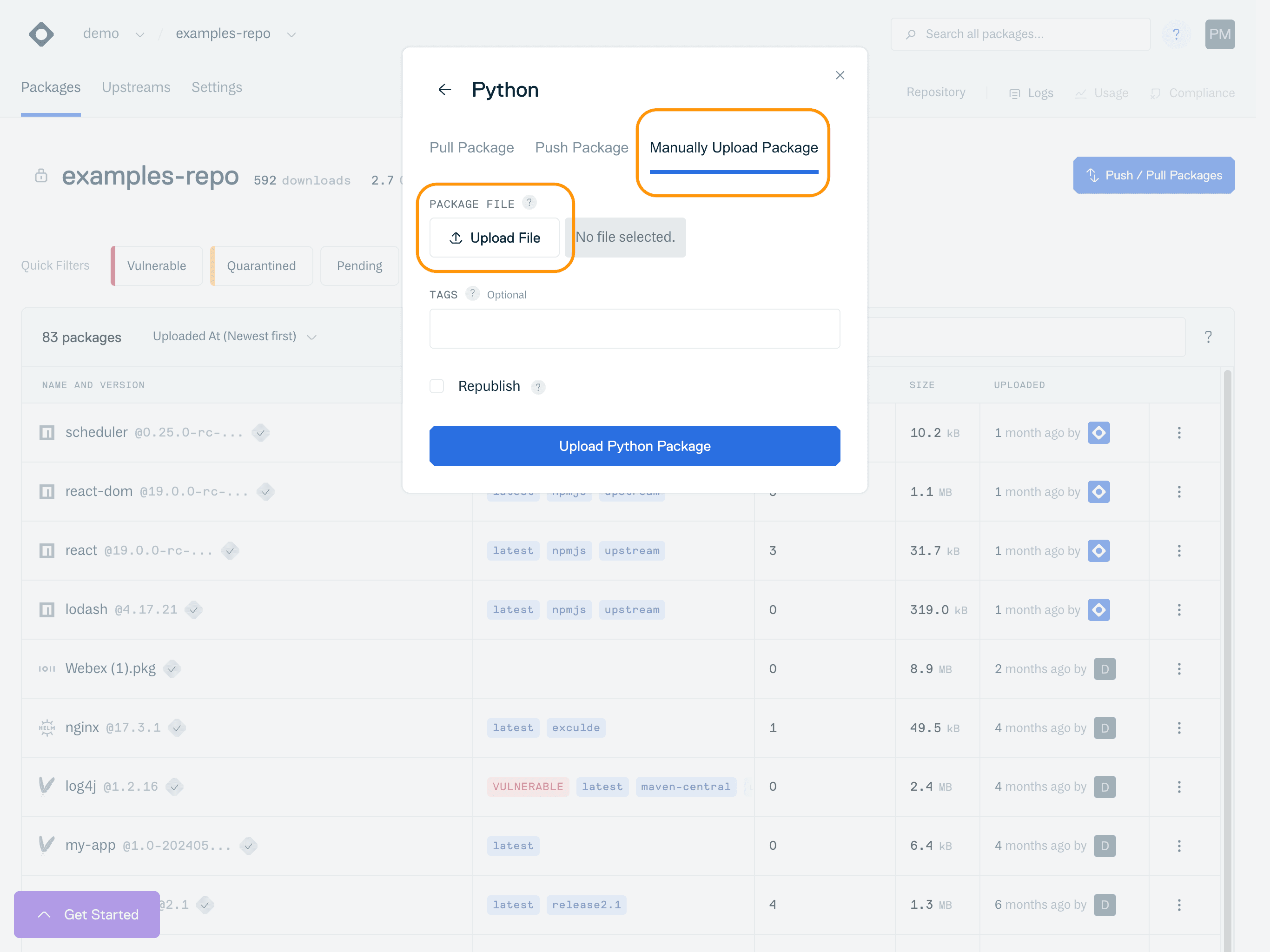Click the back arrow next to Python

444,90
